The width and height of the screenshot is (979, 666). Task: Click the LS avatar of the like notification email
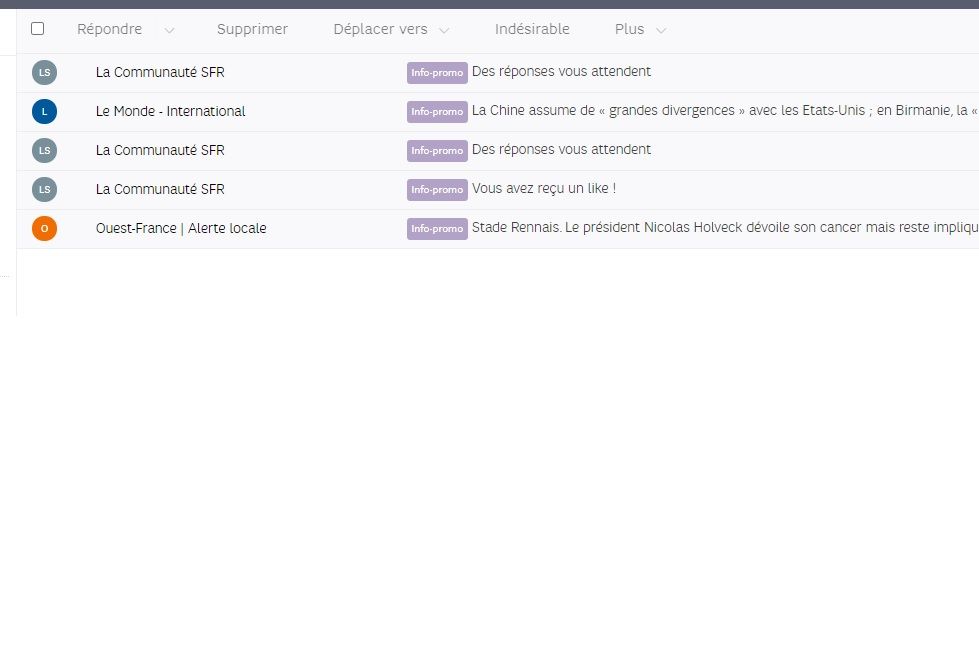pos(44,189)
